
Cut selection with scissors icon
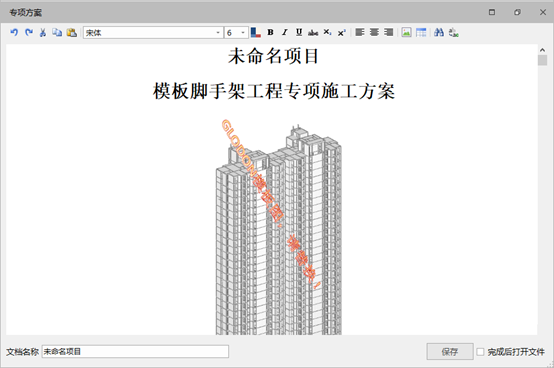click(x=43, y=32)
